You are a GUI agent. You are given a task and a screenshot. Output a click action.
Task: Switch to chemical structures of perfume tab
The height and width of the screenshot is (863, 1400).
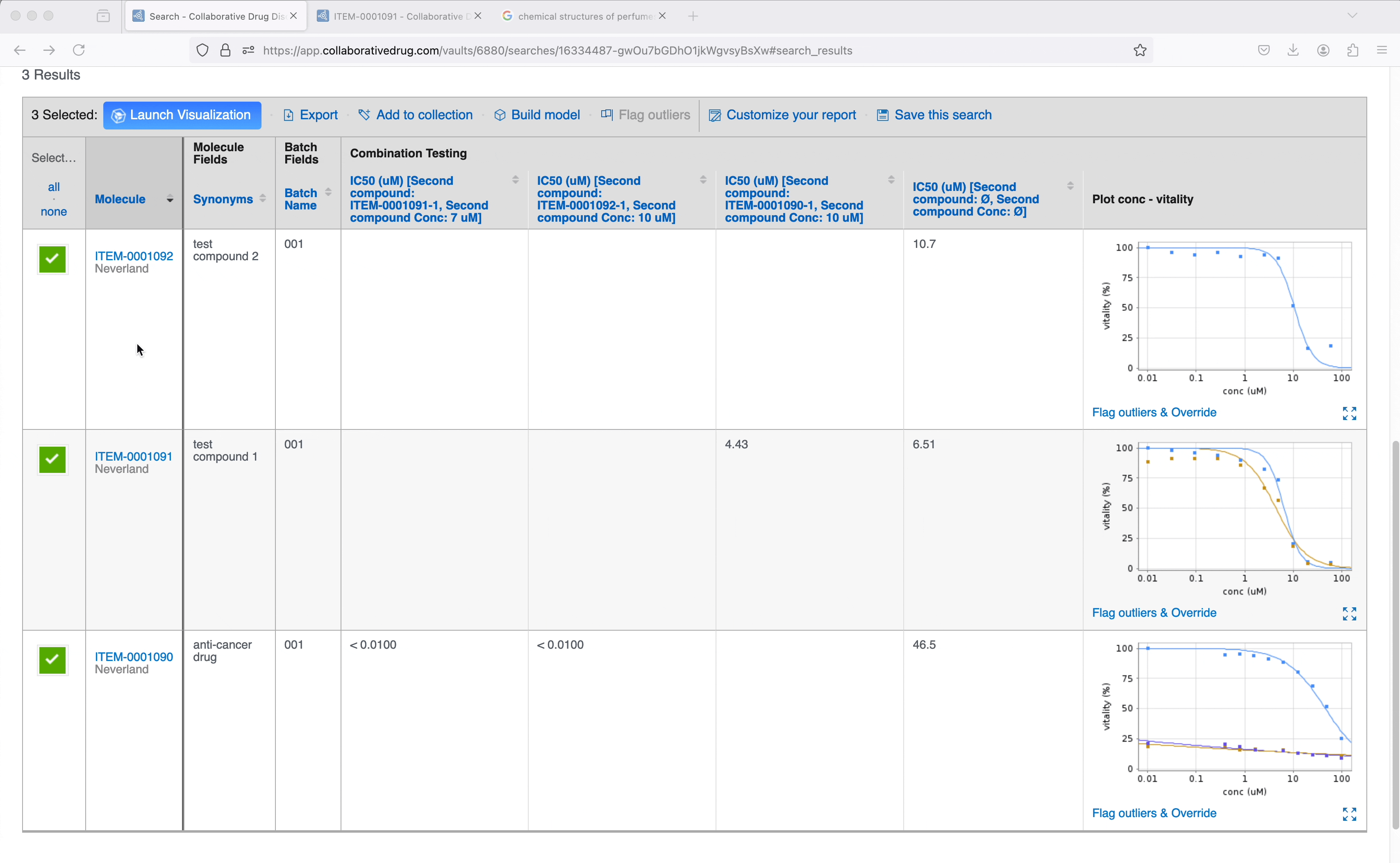point(584,16)
